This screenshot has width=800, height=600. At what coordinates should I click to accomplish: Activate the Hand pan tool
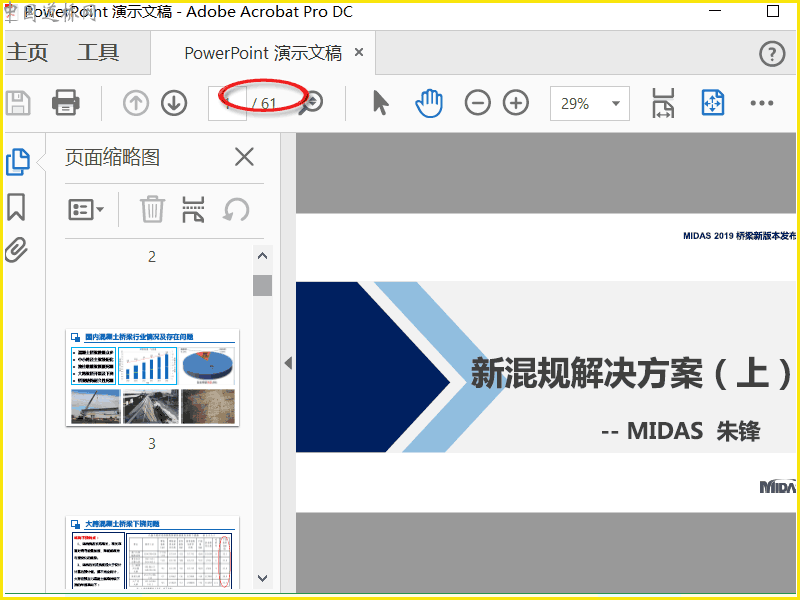pos(429,103)
